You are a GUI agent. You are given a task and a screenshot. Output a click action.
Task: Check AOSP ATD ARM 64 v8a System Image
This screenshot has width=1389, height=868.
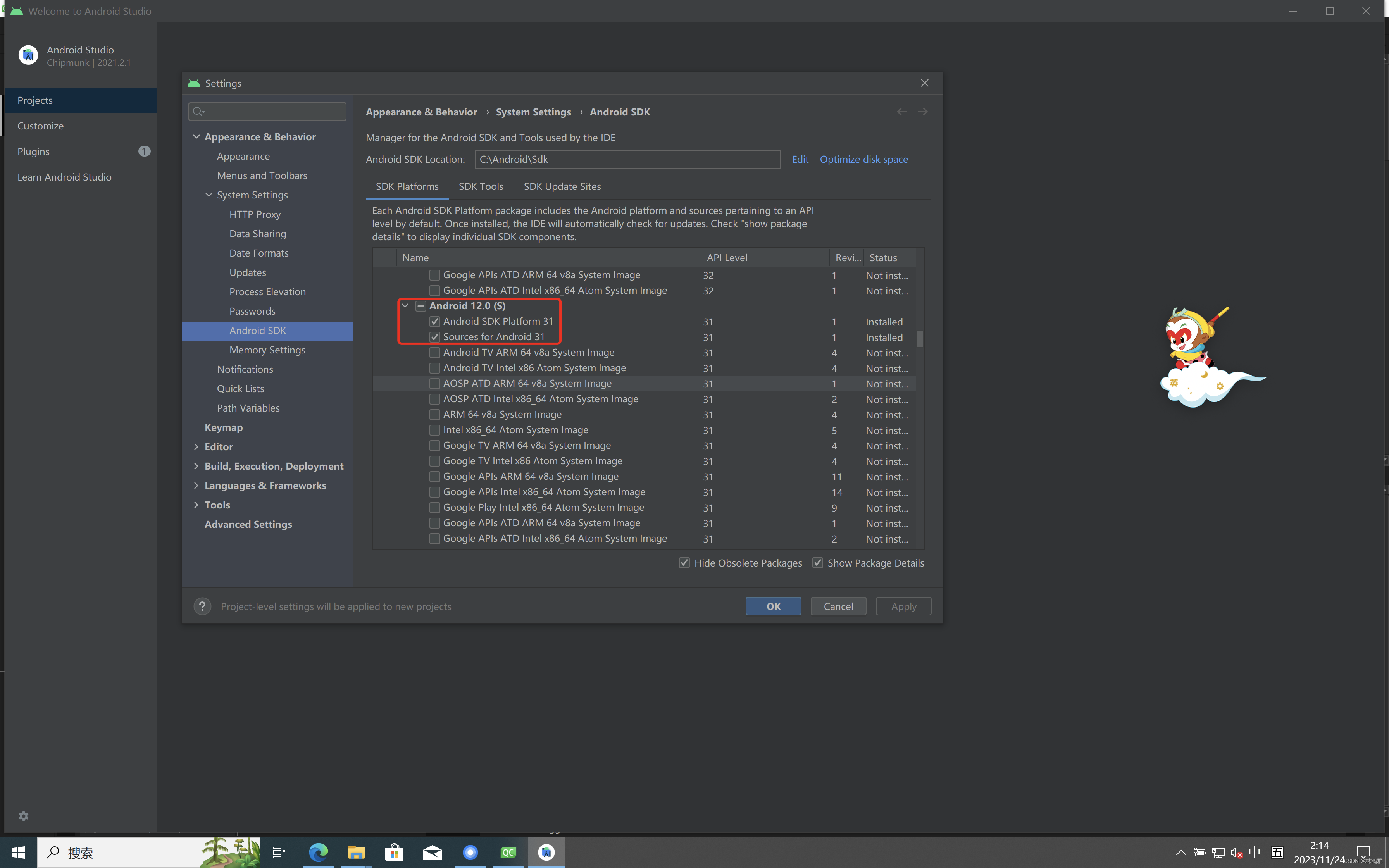pyautogui.click(x=434, y=384)
